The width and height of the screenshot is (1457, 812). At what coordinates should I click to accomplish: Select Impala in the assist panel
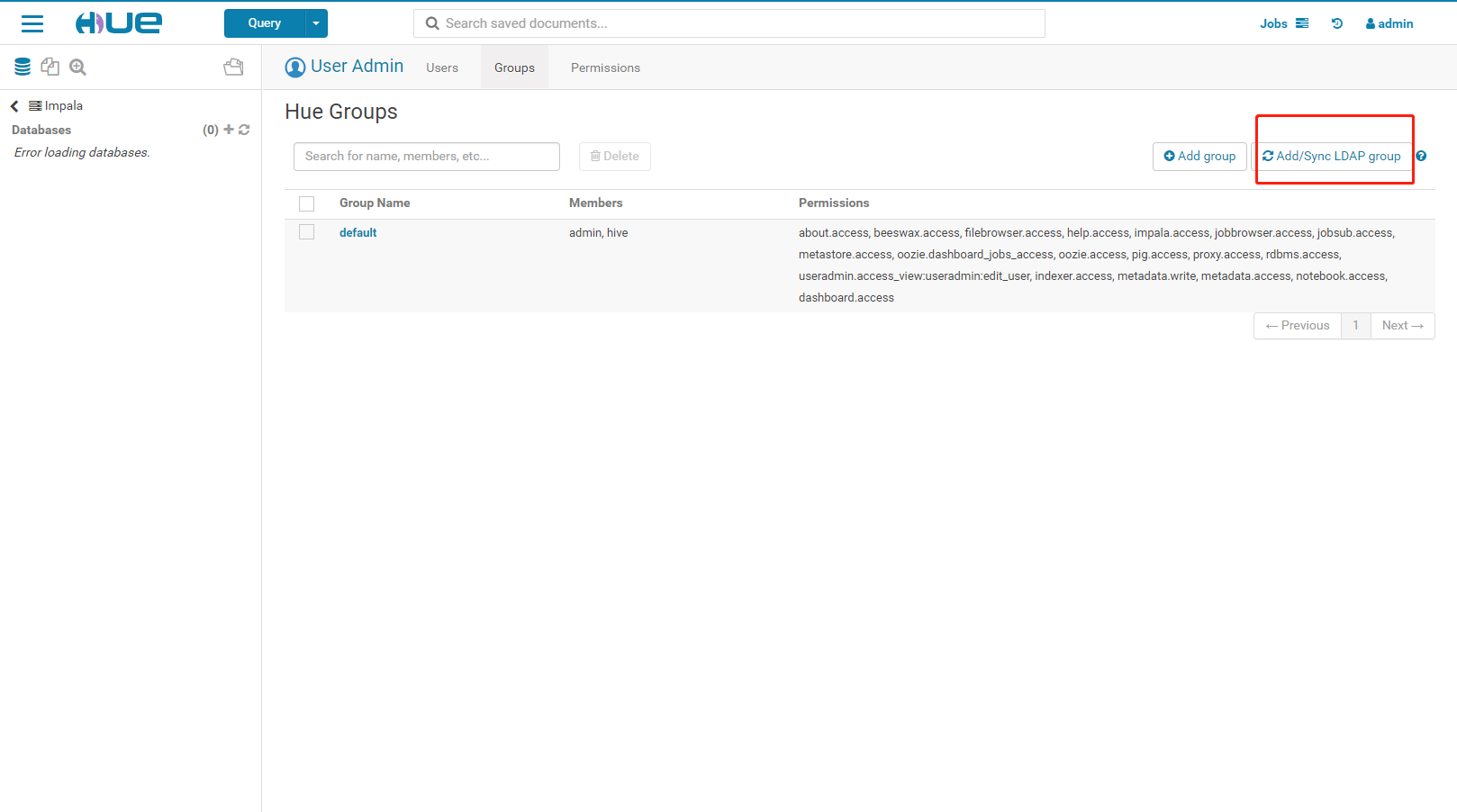pos(56,106)
